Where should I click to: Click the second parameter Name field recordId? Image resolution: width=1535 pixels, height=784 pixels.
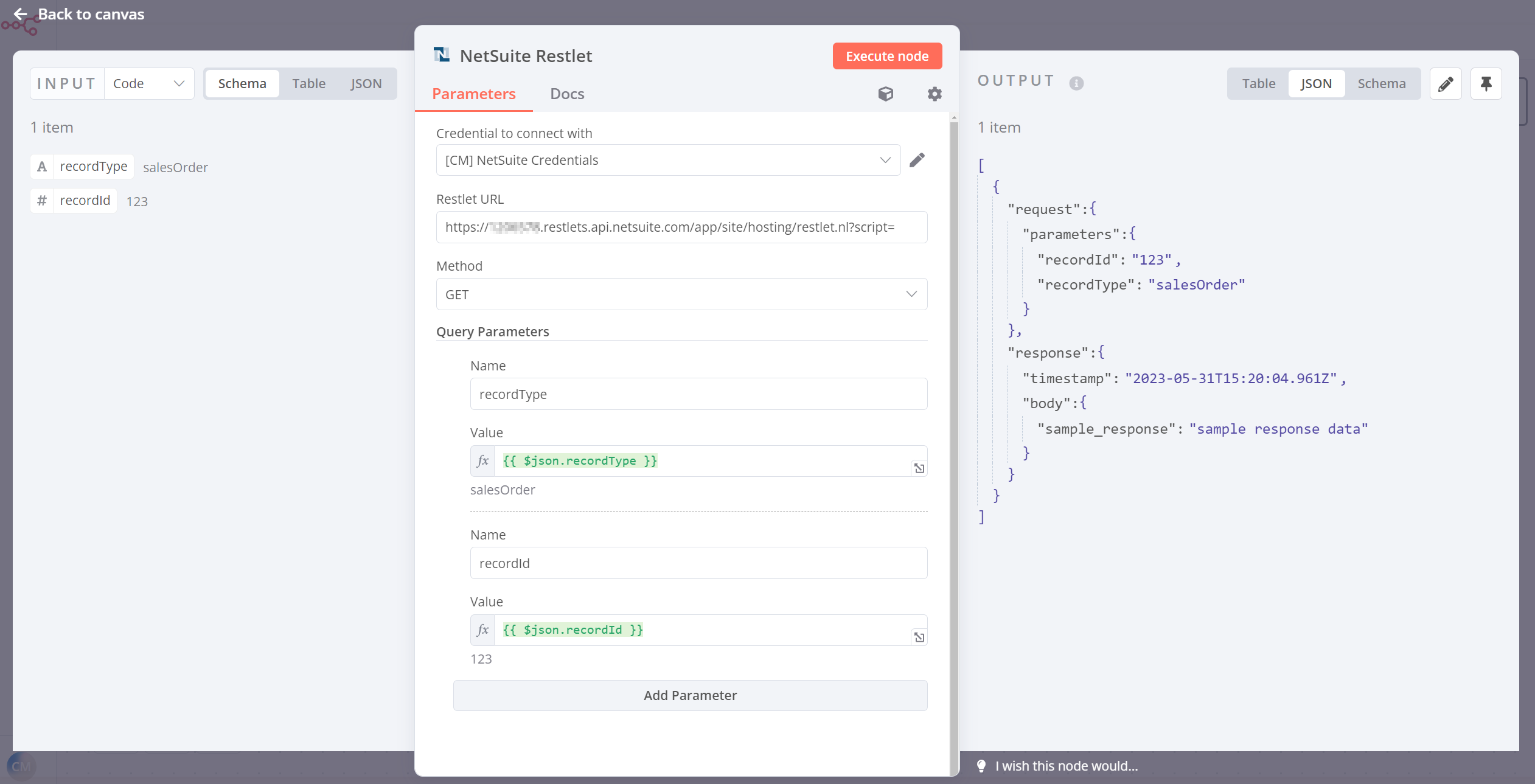click(x=698, y=563)
